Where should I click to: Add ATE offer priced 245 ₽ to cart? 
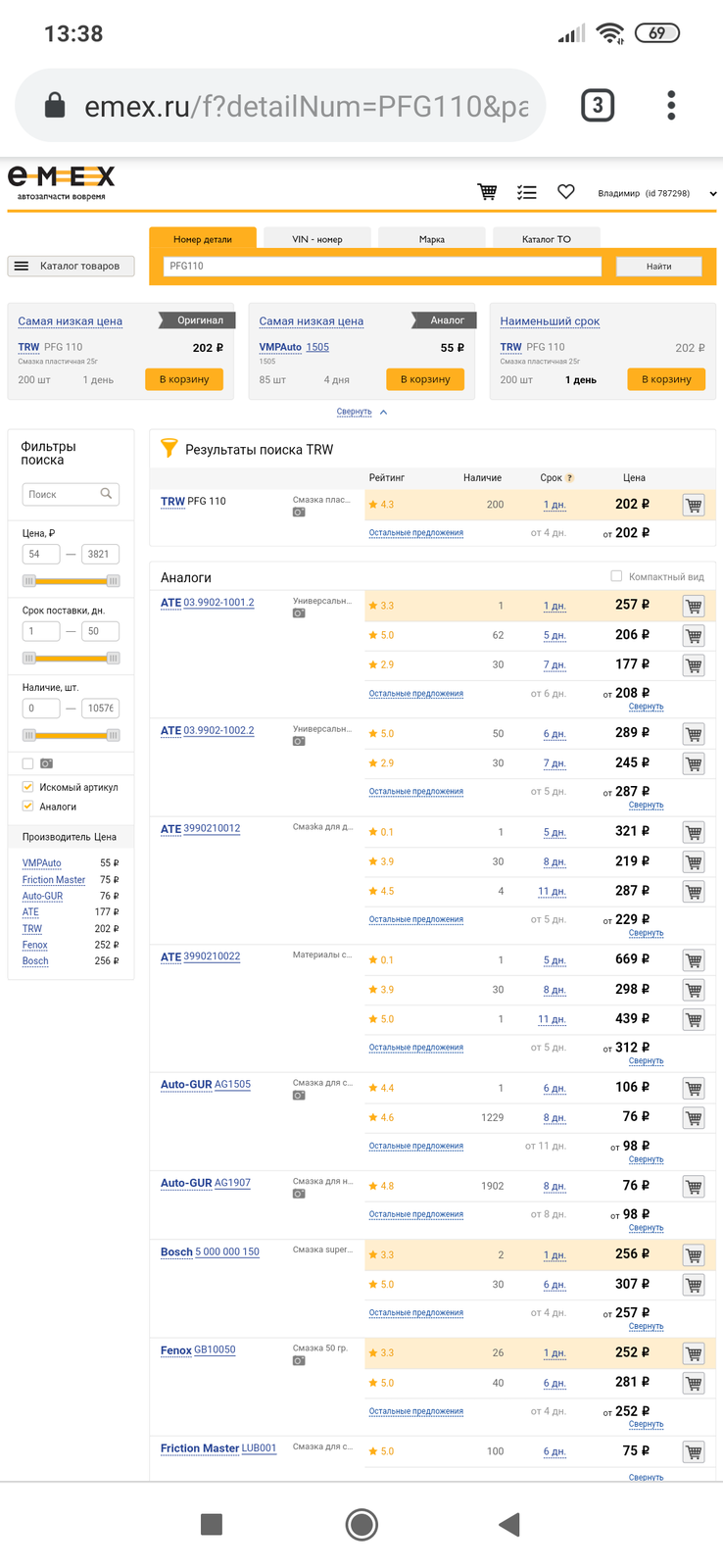[694, 763]
